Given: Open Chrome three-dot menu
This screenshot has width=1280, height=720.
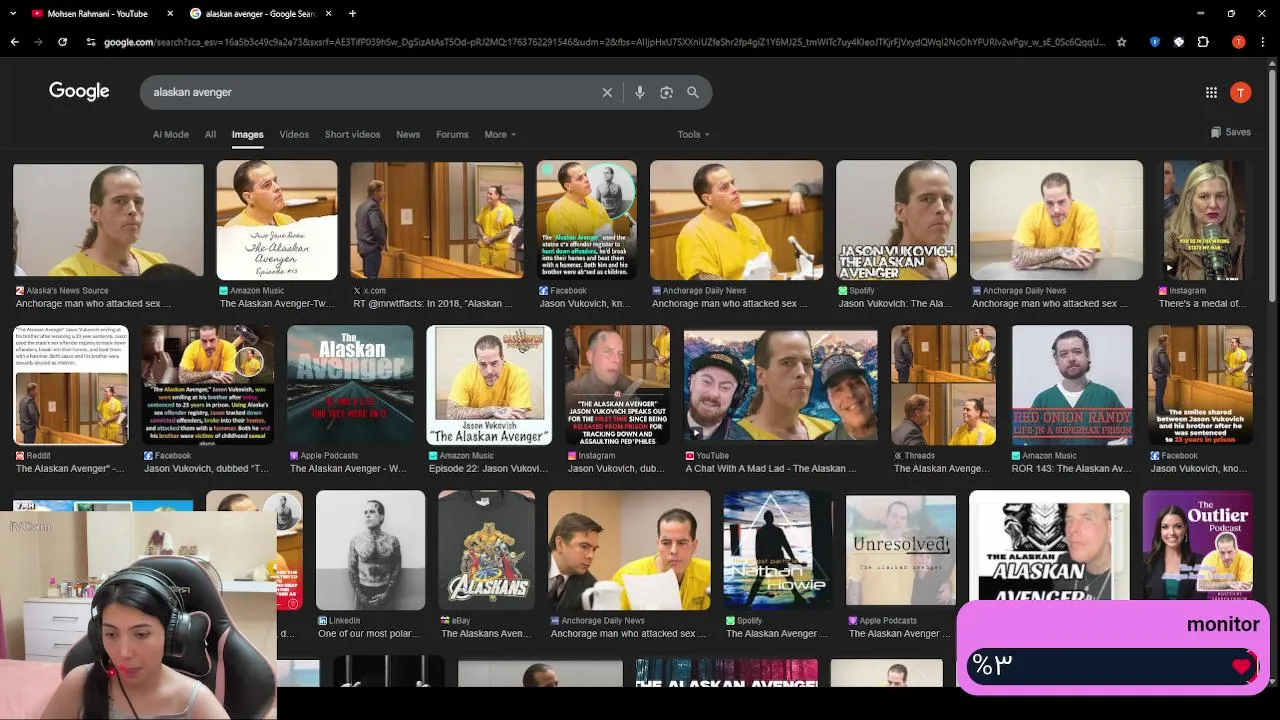Looking at the screenshot, I should click(x=1264, y=42).
